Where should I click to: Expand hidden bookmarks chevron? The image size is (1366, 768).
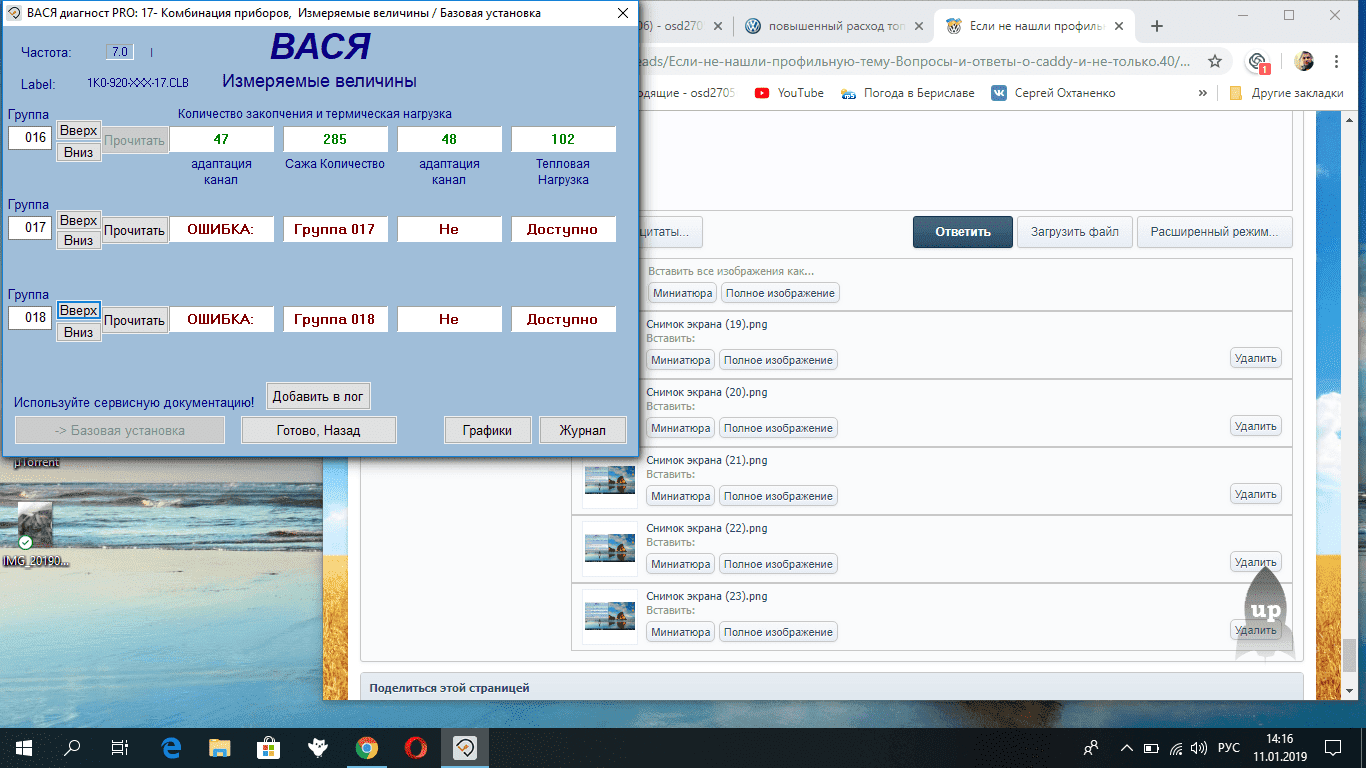coord(1203,93)
